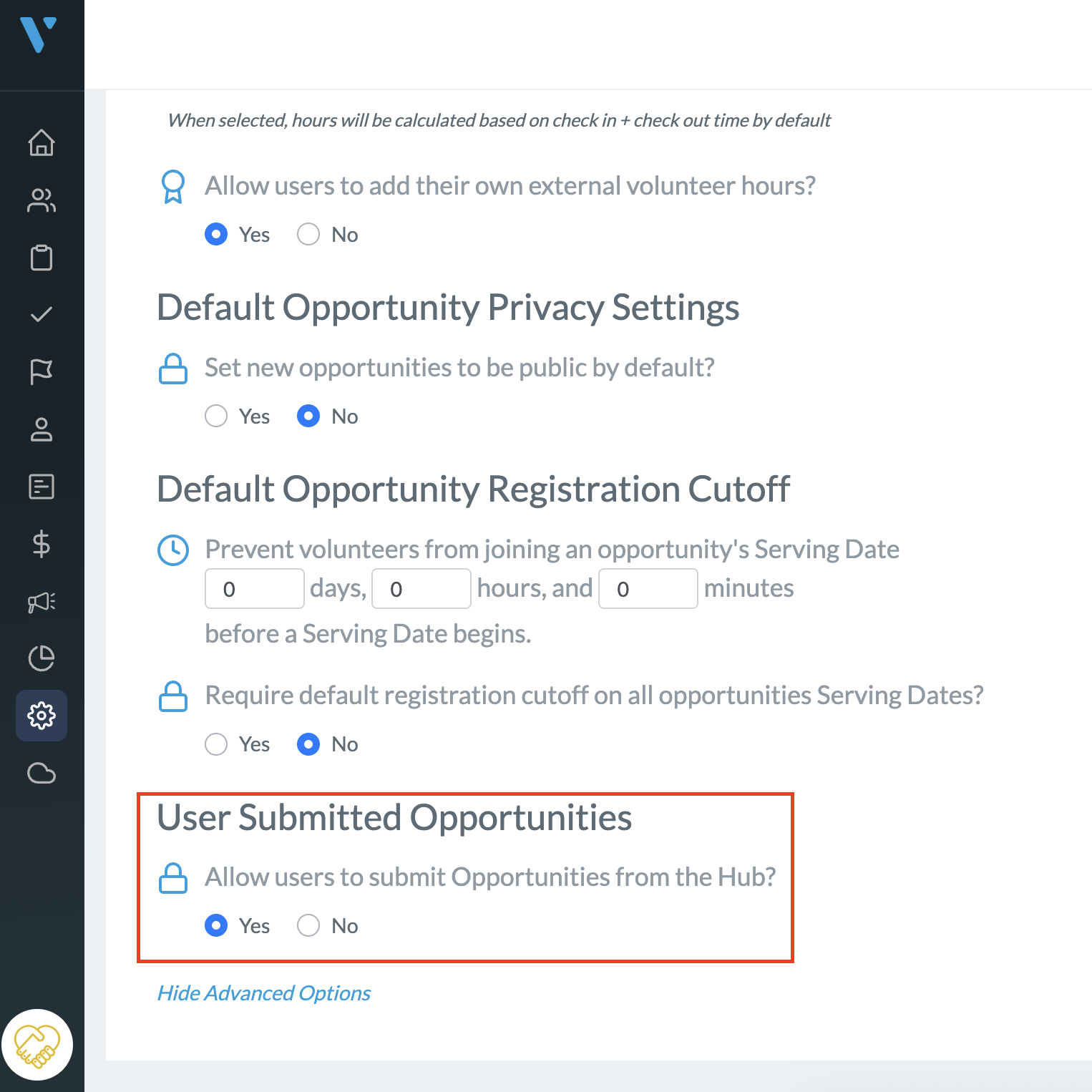Open the clipboard icon in sidebar
The image size is (1092, 1092).
[x=42, y=258]
